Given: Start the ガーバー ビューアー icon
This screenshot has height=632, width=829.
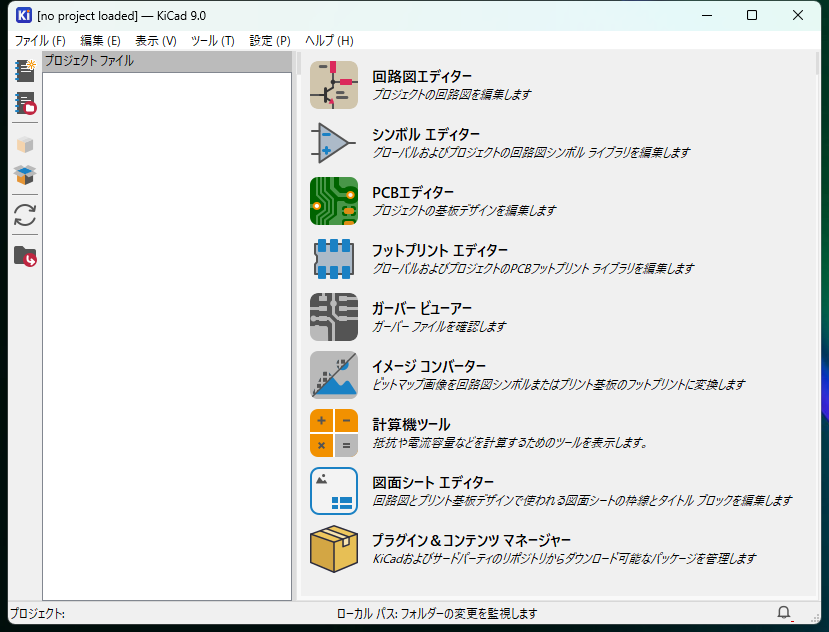Looking at the screenshot, I should coord(334,317).
